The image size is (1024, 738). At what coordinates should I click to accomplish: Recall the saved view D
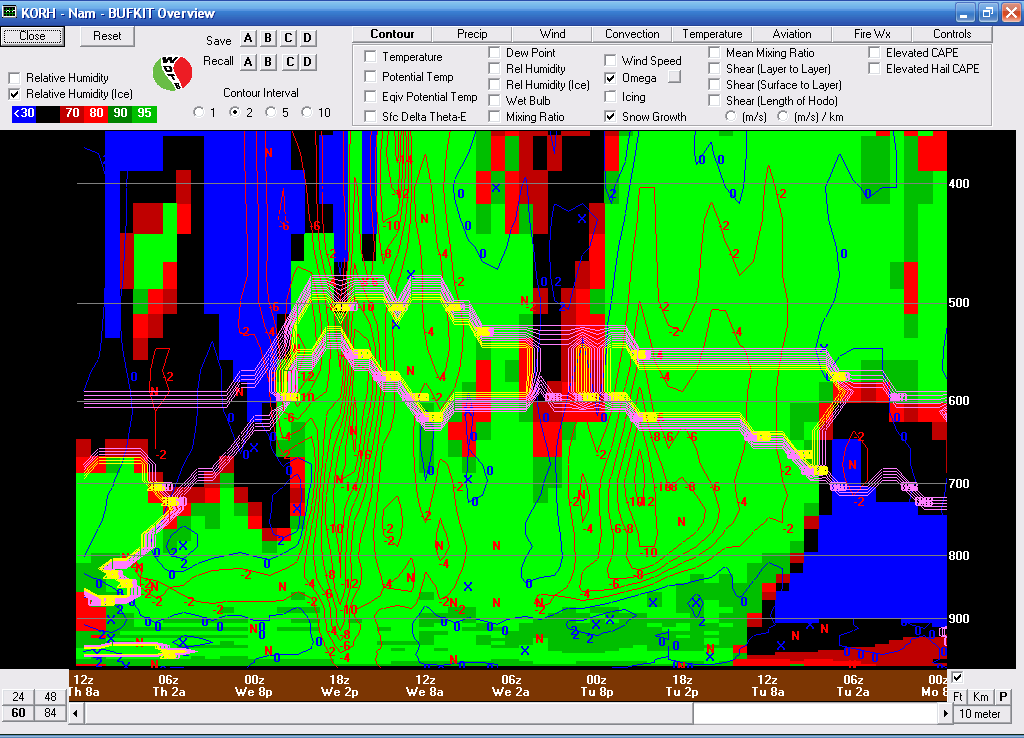(308, 62)
